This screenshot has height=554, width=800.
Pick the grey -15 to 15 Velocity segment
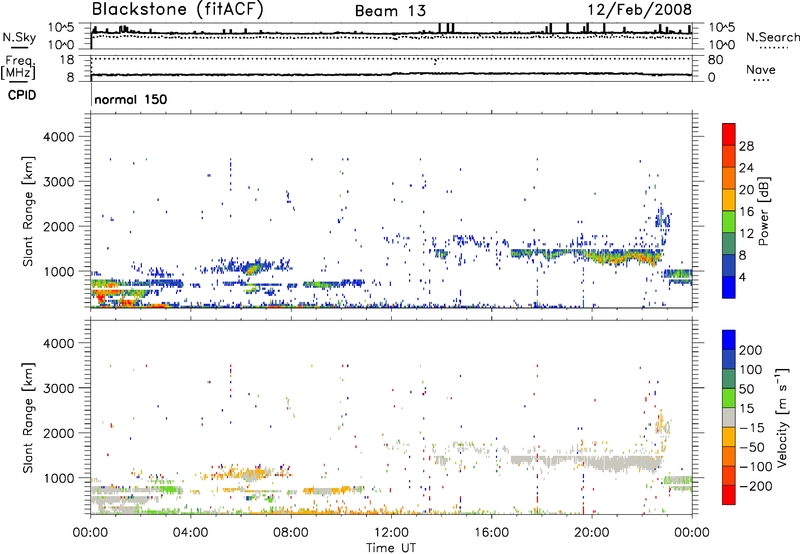pyautogui.click(x=729, y=417)
